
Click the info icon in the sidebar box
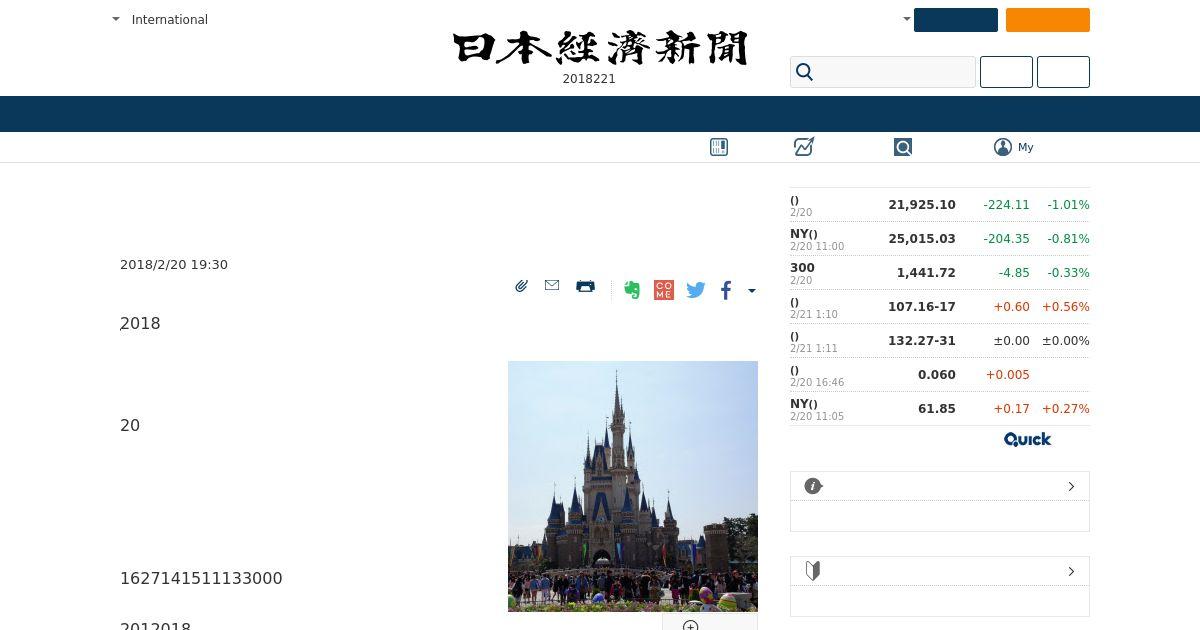click(x=813, y=486)
